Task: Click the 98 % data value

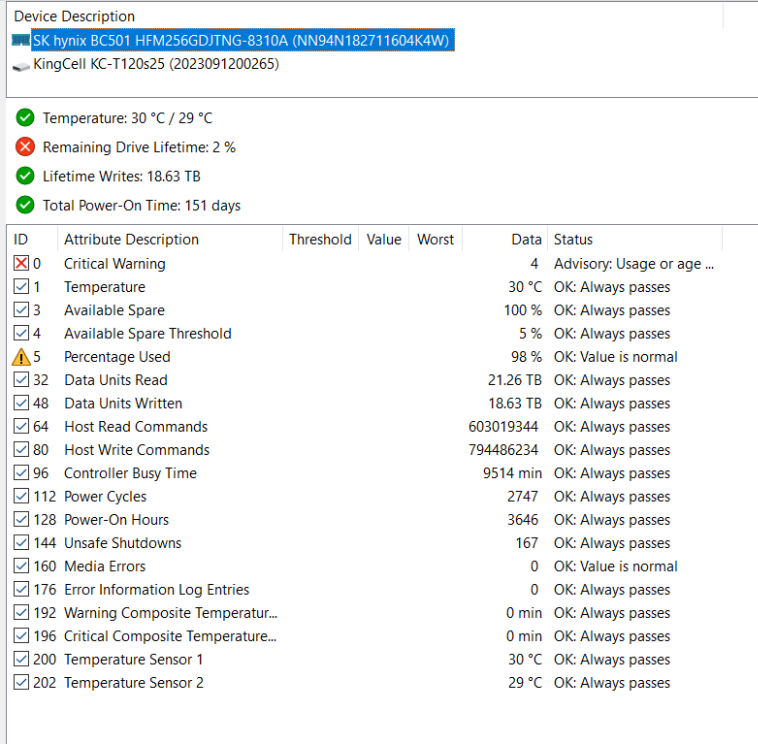Action: coord(526,357)
